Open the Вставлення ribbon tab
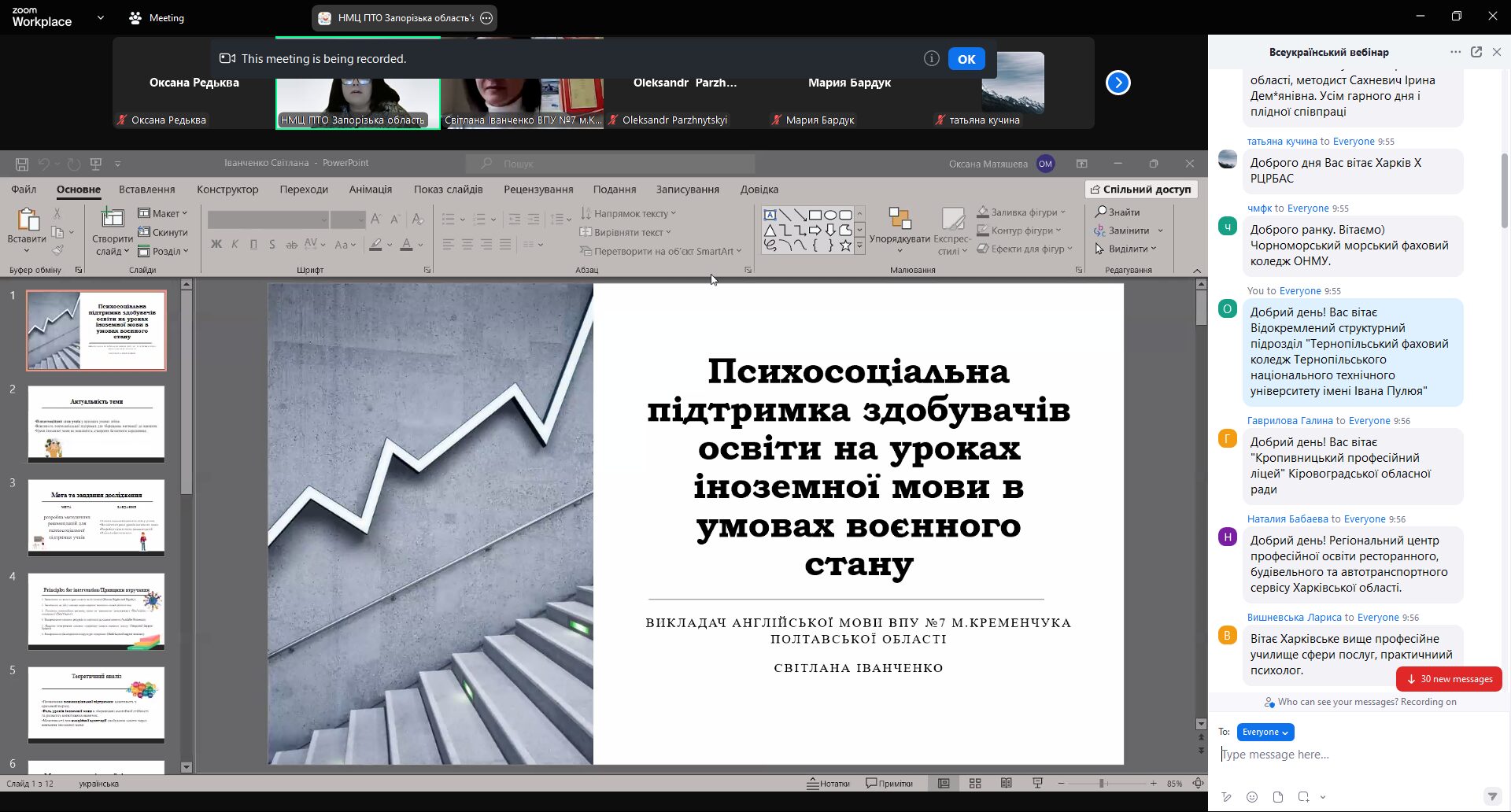The height and width of the screenshot is (812, 1511). (147, 190)
